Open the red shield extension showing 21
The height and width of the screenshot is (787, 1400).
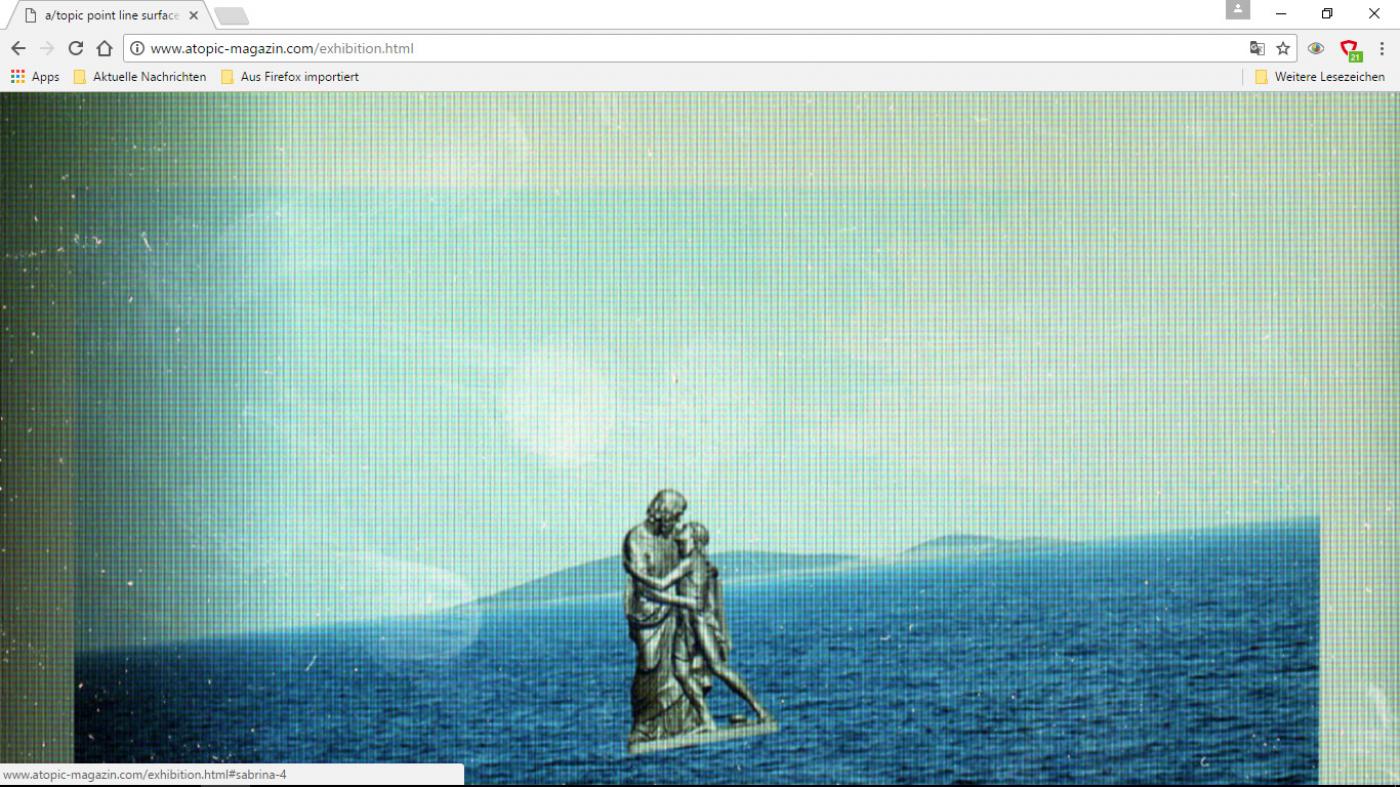tap(1349, 49)
